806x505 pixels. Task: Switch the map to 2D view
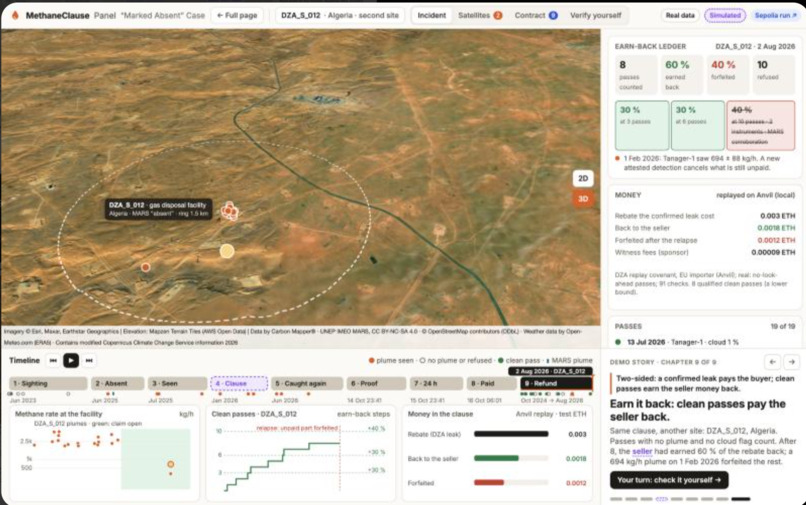(583, 178)
